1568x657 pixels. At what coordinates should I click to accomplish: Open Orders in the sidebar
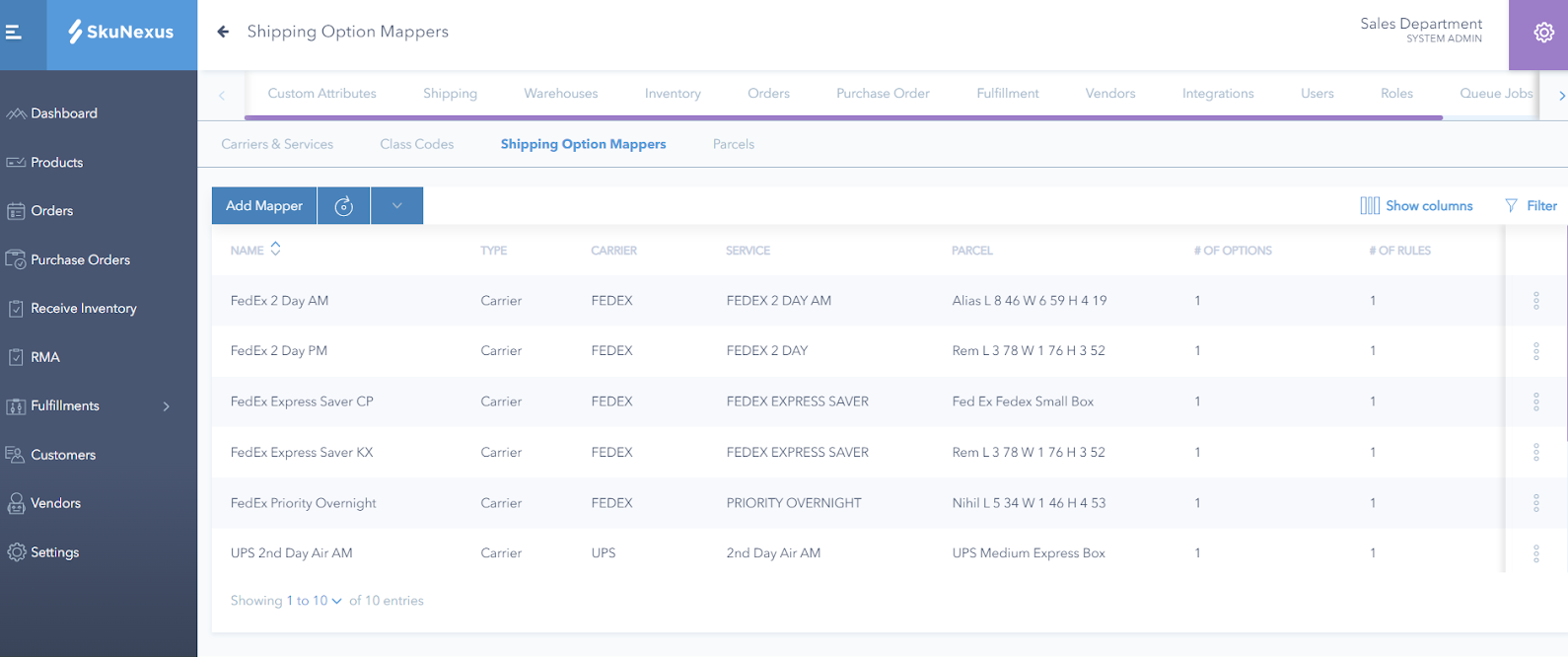pyautogui.click(x=51, y=211)
